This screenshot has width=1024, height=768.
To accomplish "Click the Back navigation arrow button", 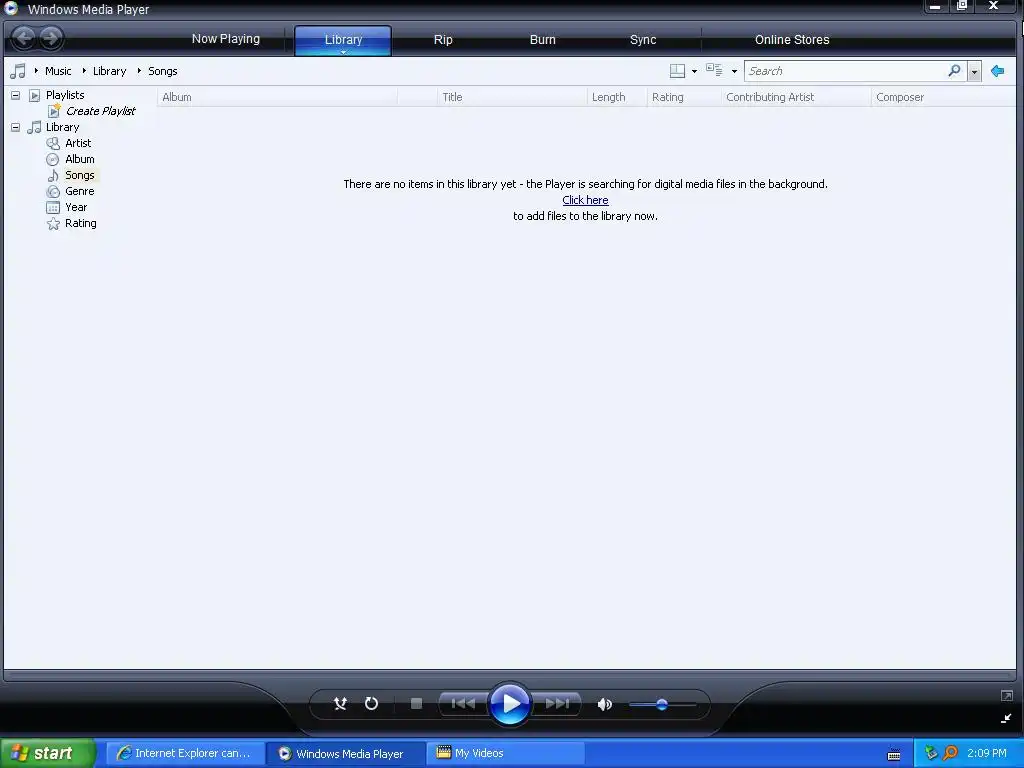I will [24, 38].
